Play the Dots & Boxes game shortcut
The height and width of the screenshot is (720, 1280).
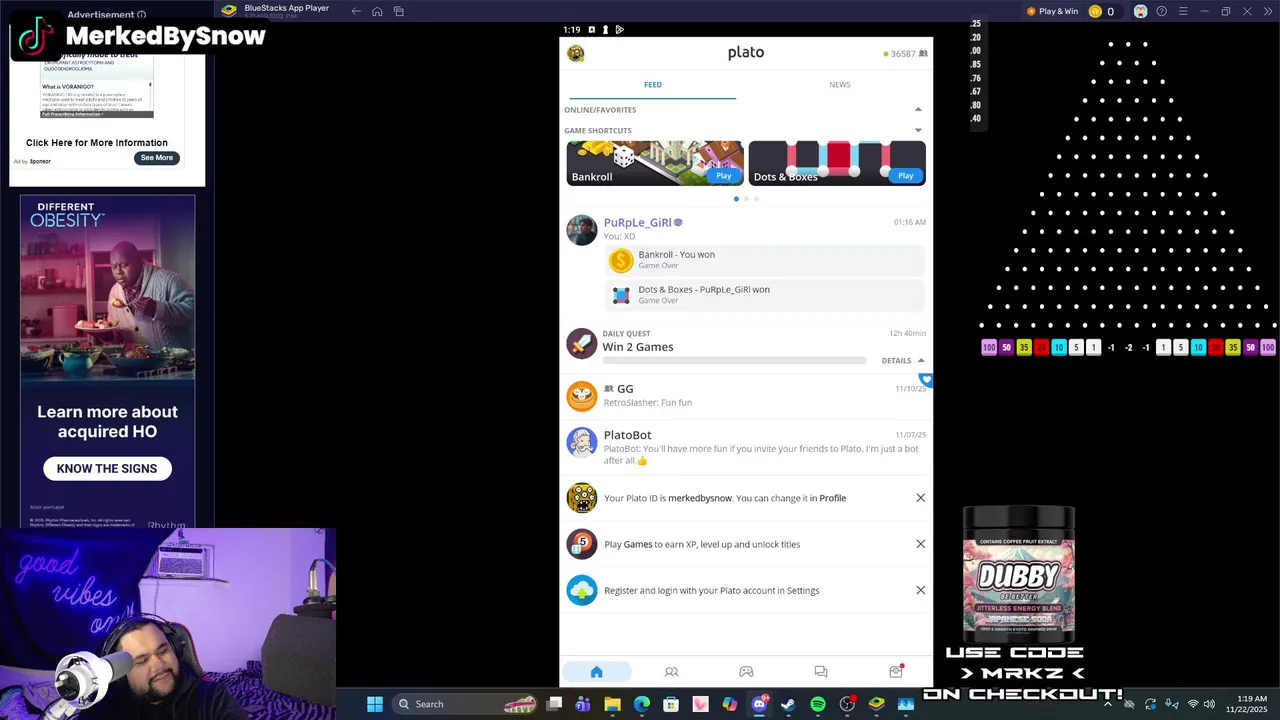(x=905, y=176)
